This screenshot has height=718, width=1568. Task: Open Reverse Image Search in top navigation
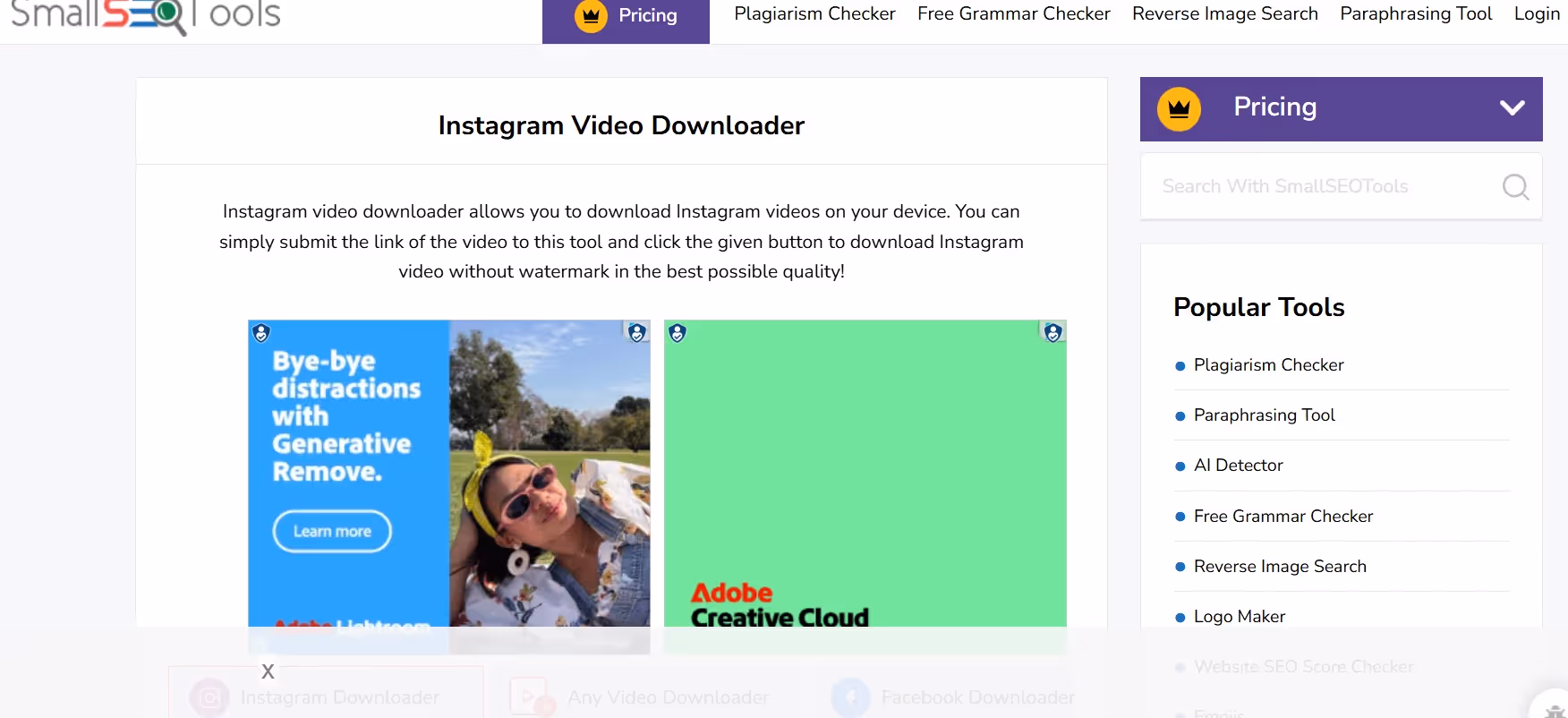tap(1225, 13)
